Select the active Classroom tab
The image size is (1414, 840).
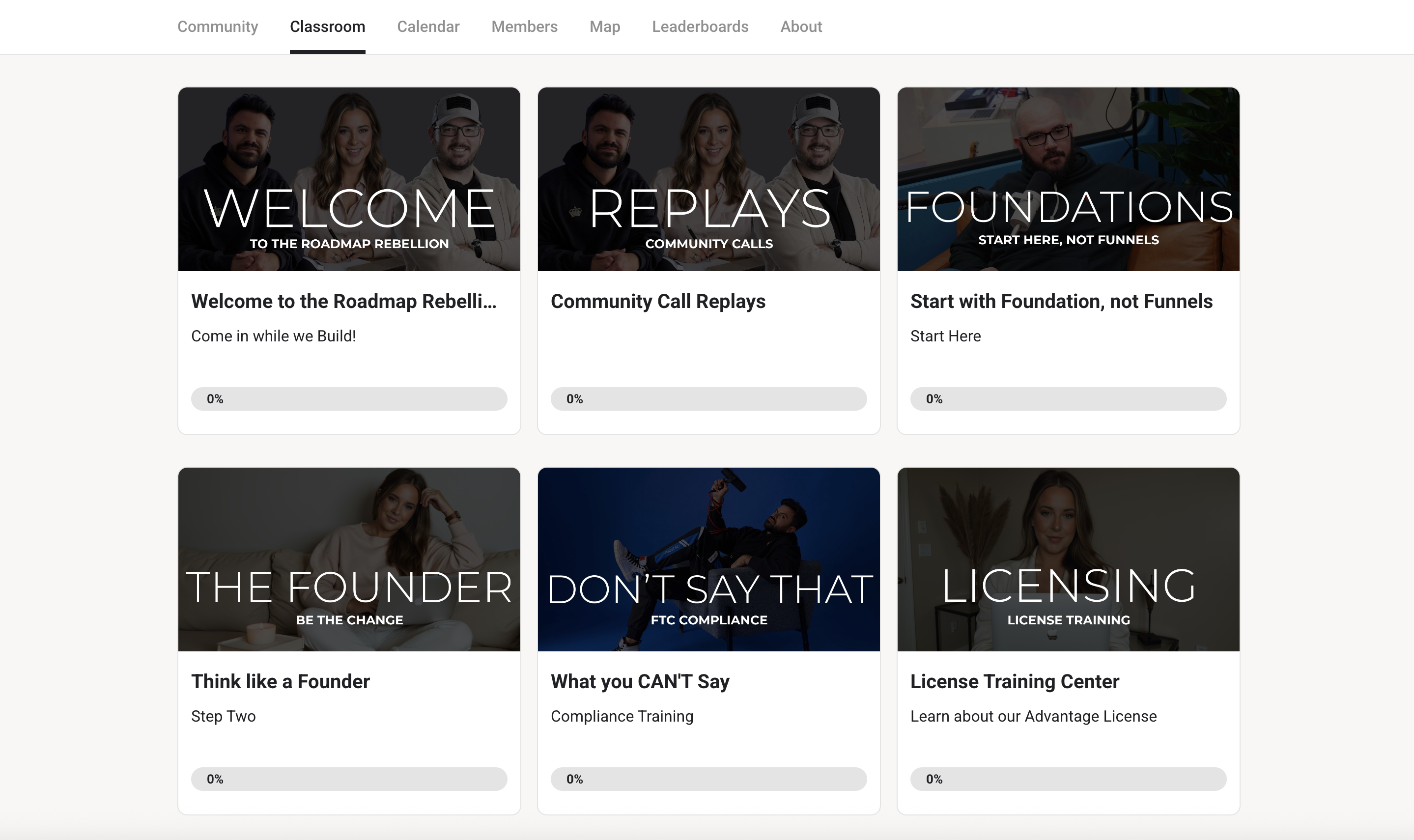tap(327, 27)
